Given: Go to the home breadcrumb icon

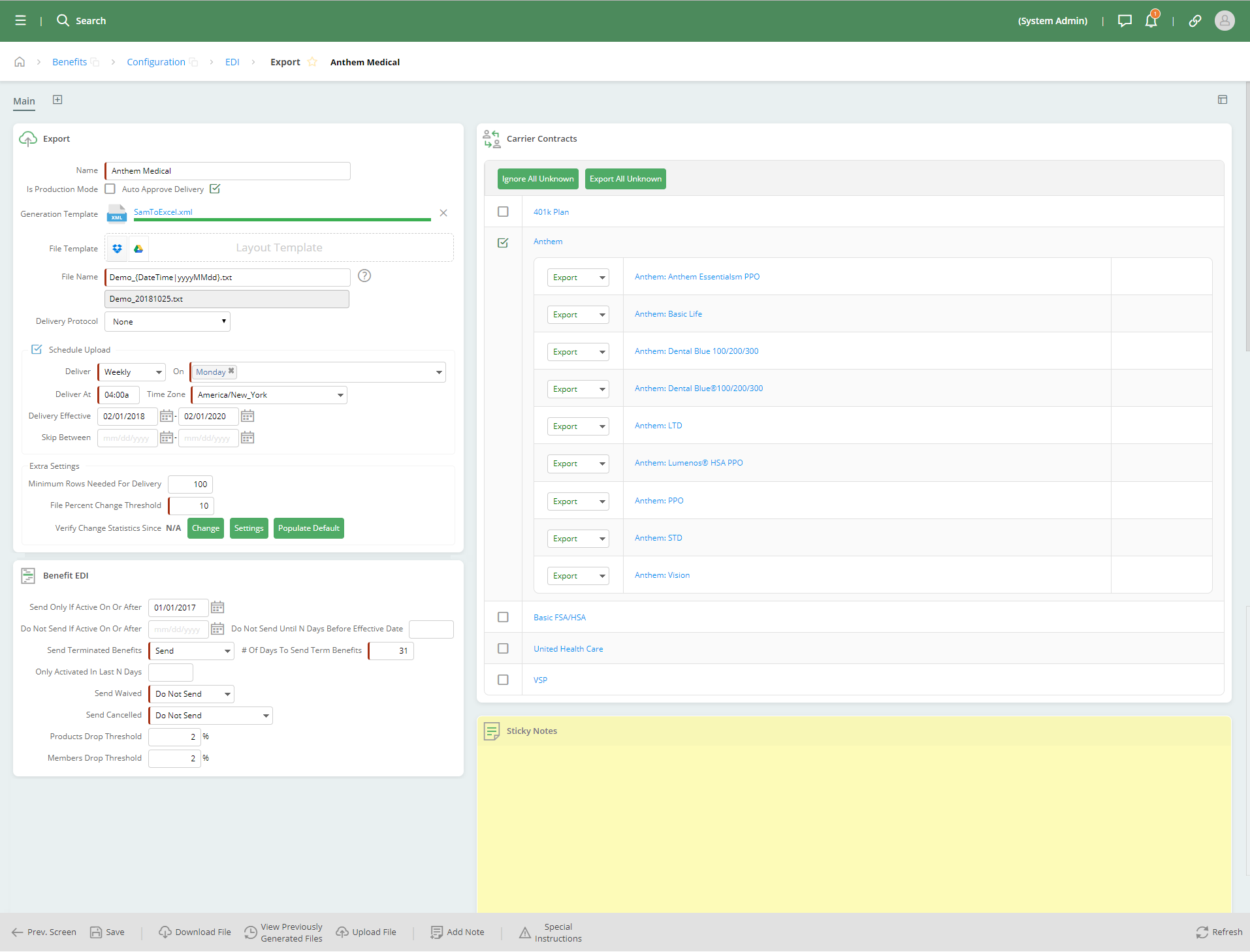Looking at the screenshot, I should [20, 62].
